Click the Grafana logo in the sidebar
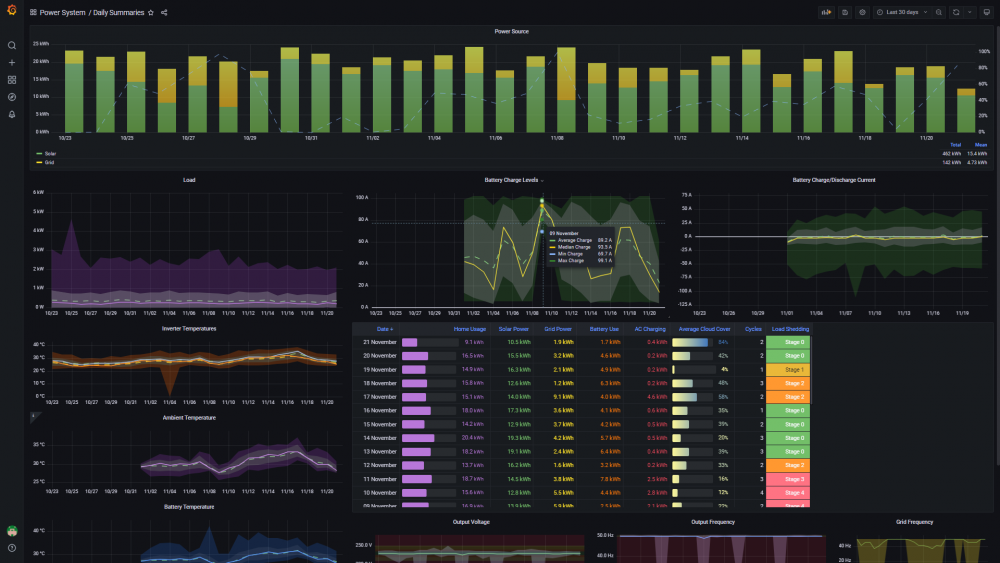Viewport: 1000px width, 563px height. [11, 10]
